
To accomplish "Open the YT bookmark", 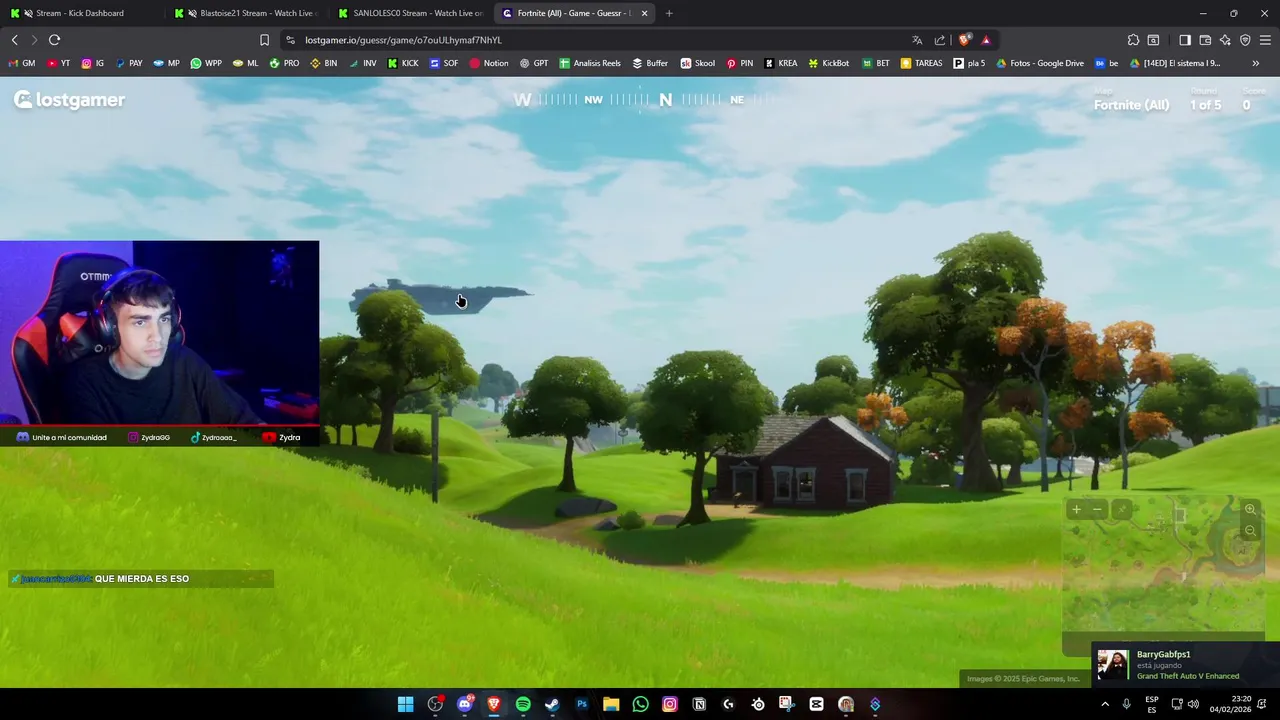I will click(x=58, y=63).
